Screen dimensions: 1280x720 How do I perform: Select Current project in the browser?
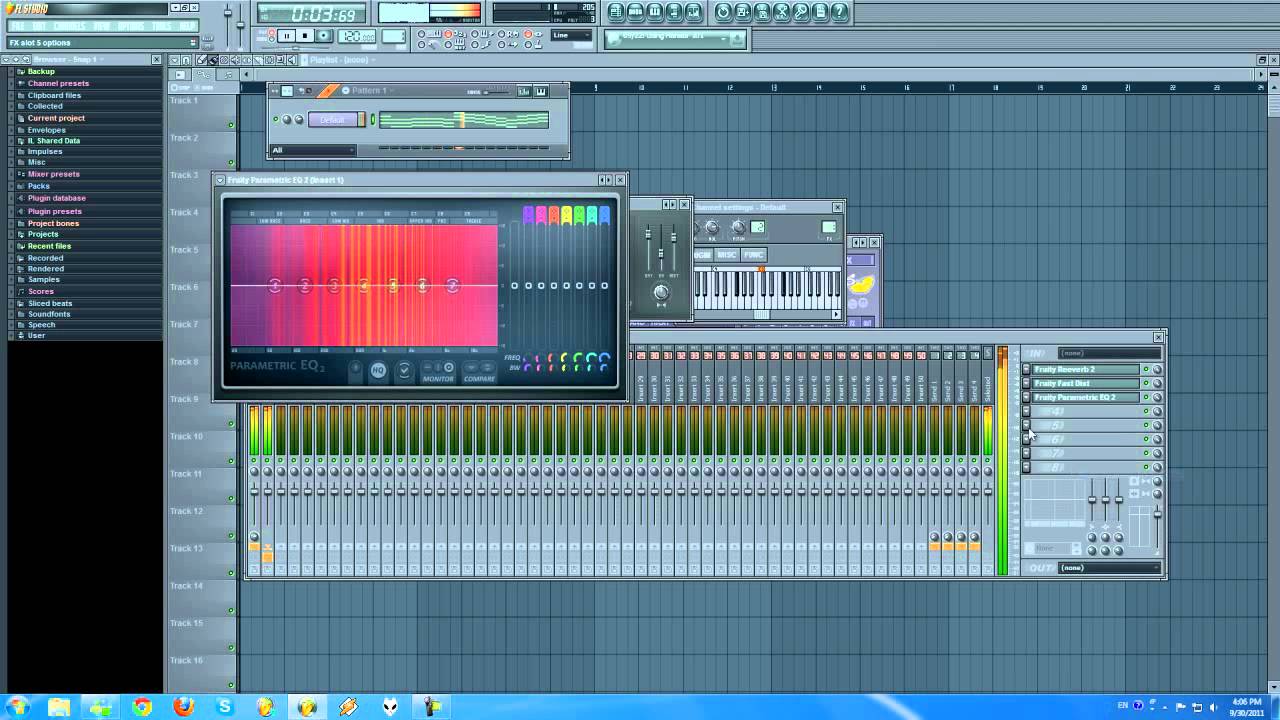click(x=56, y=118)
